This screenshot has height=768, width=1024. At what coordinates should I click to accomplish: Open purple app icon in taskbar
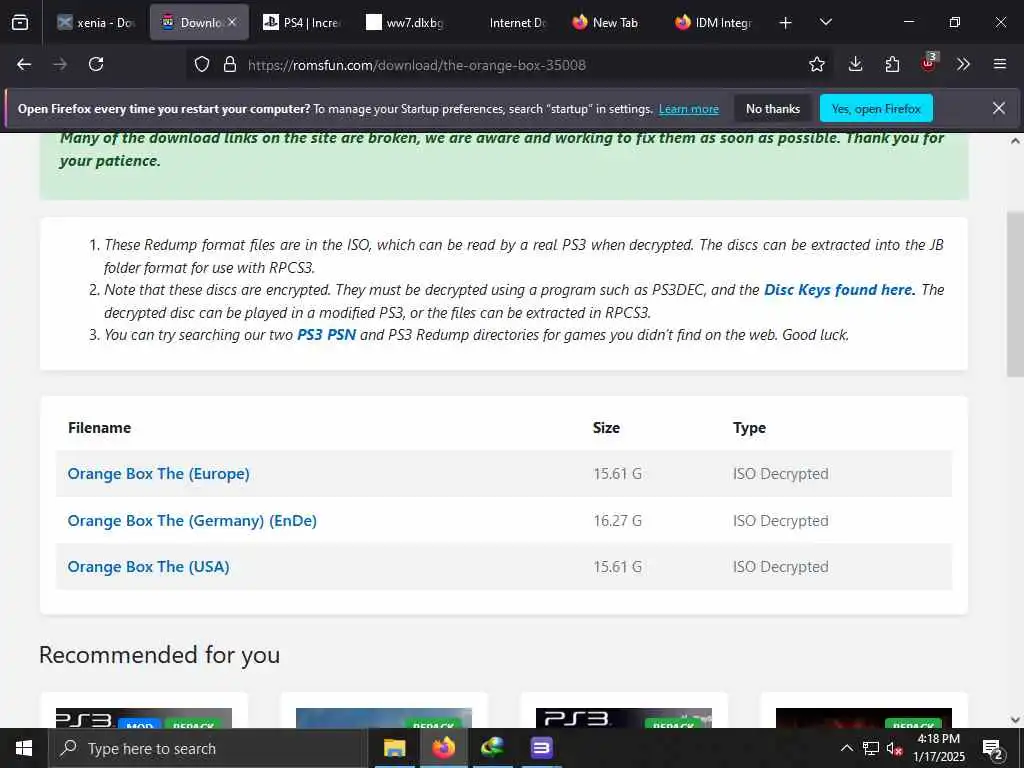[541, 748]
